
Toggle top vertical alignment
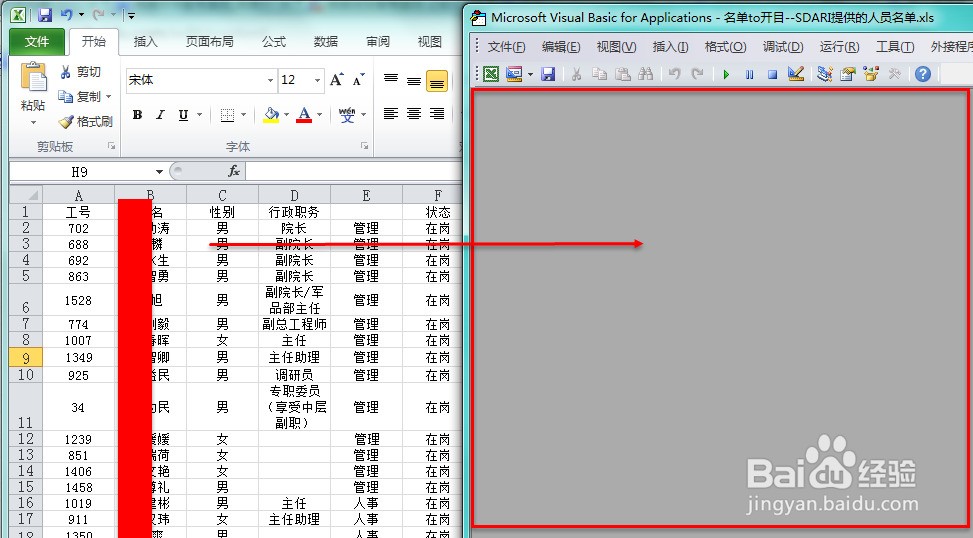[391, 80]
